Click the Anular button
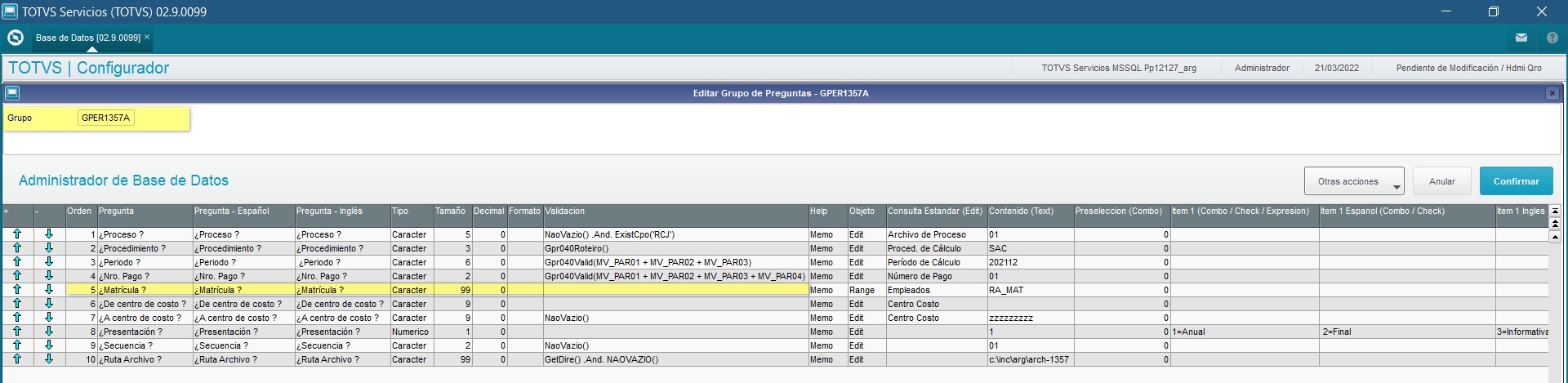 pos(1442,181)
